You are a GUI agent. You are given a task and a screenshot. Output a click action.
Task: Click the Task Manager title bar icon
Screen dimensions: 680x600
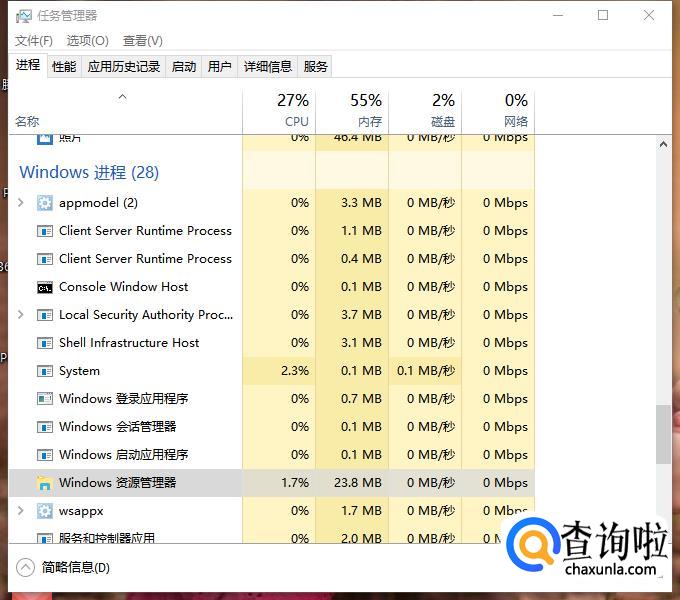click(23, 16)
